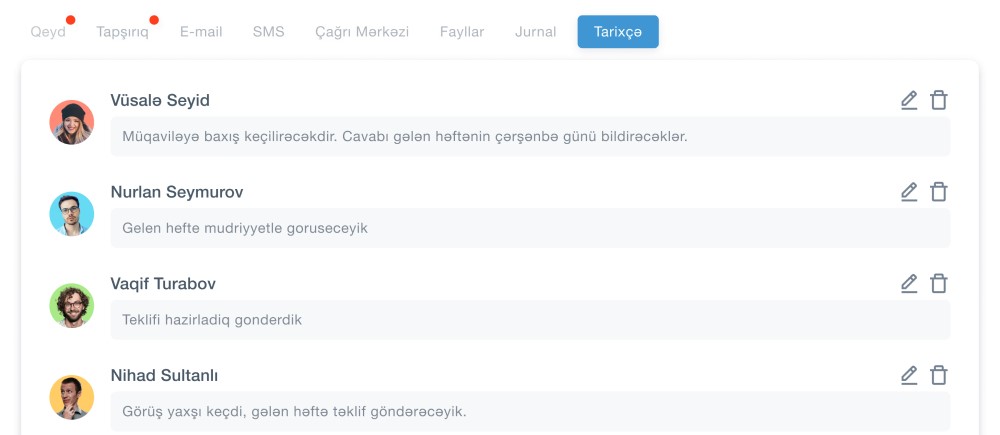Click the active Tarixçə tab button

coord(618,32)
